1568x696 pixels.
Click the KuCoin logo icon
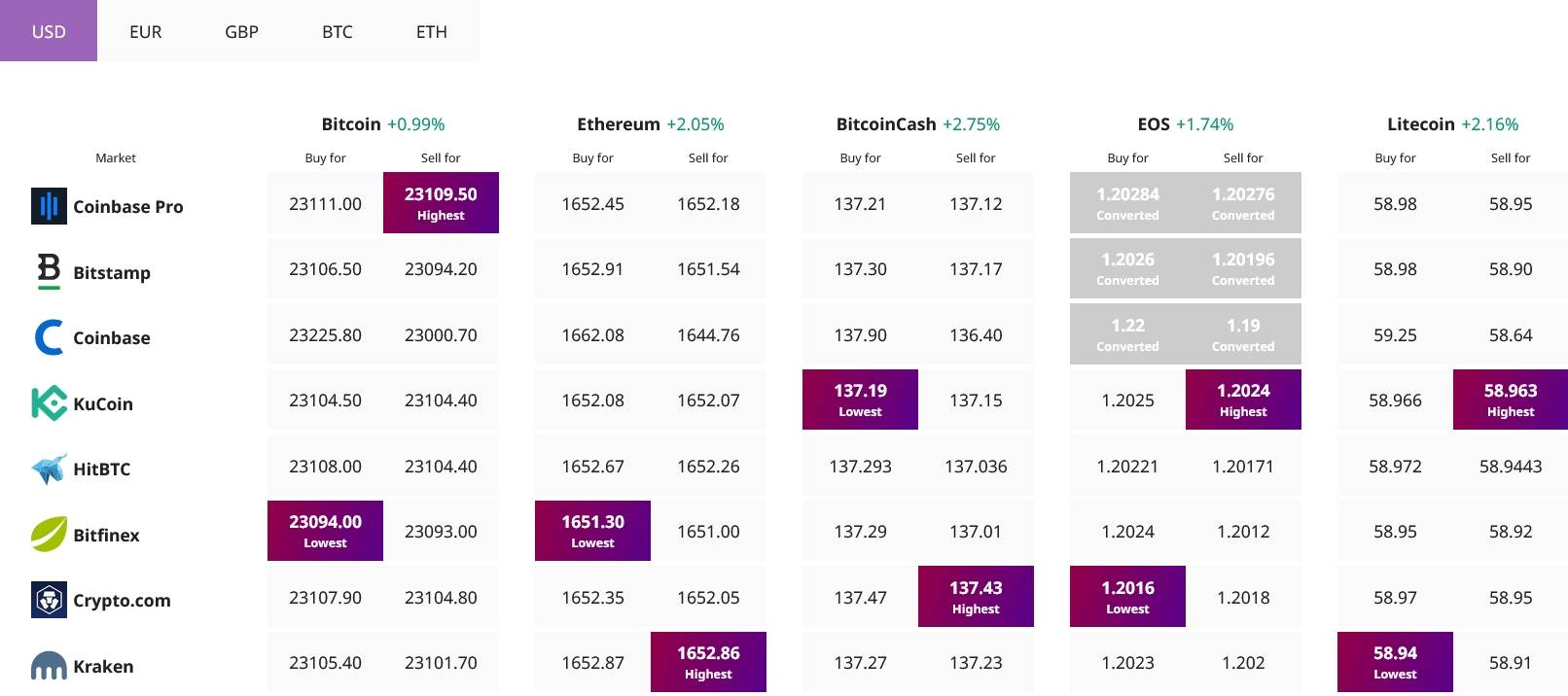pyautogui.click(x=49, y=403)
